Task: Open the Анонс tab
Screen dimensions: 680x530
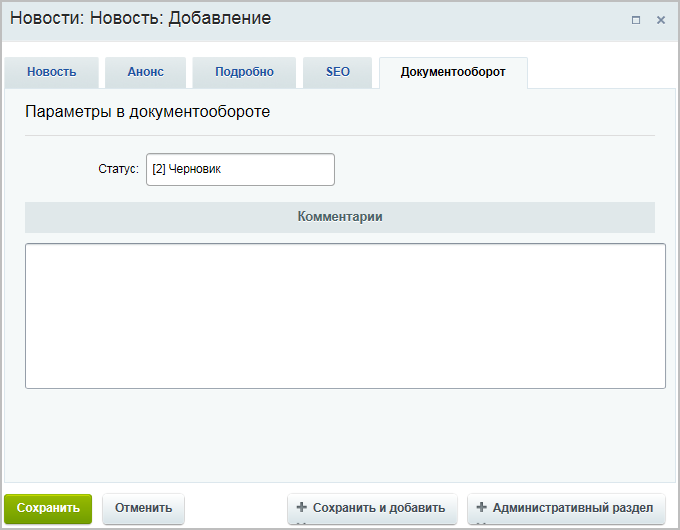Action: (x=145, y=72)
